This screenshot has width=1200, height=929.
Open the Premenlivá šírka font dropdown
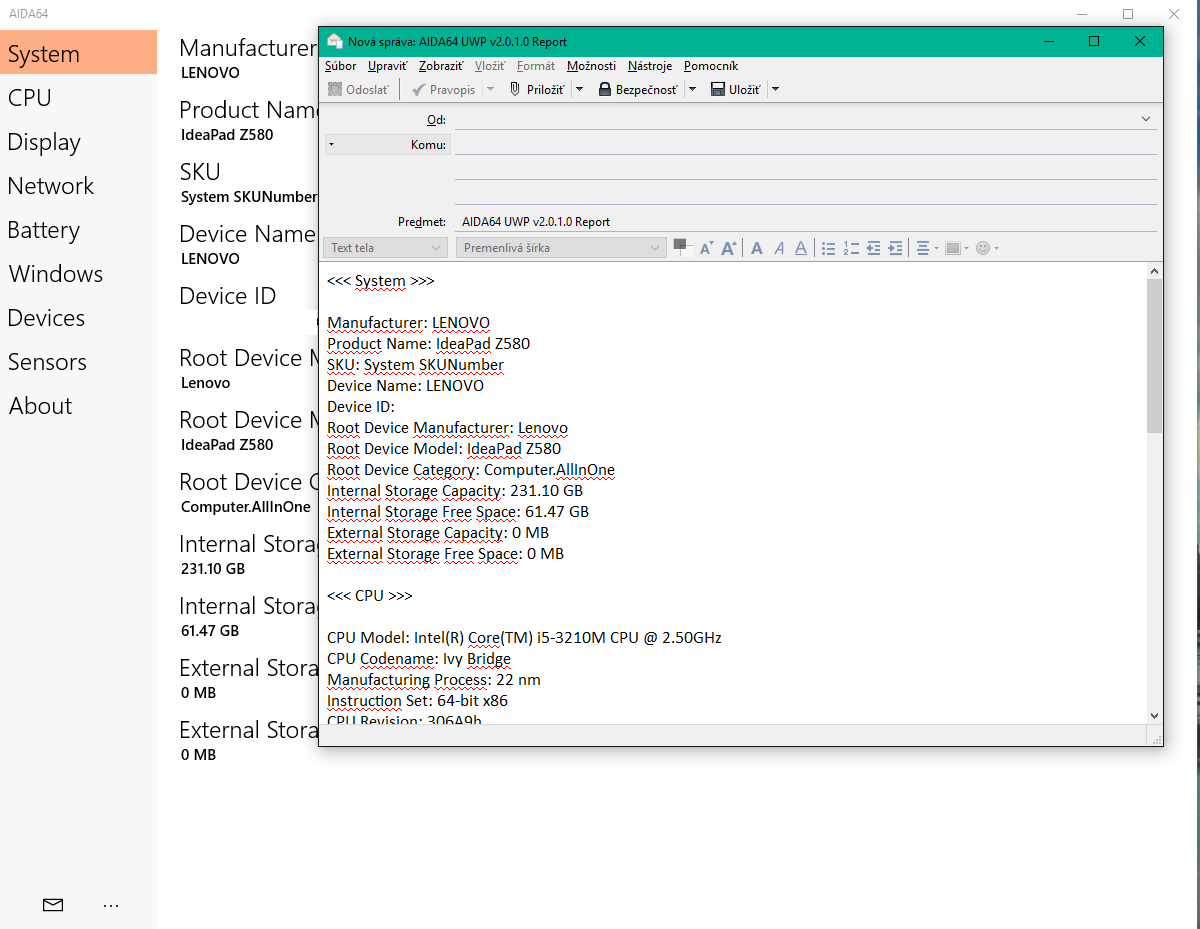[x=561, y=247]
